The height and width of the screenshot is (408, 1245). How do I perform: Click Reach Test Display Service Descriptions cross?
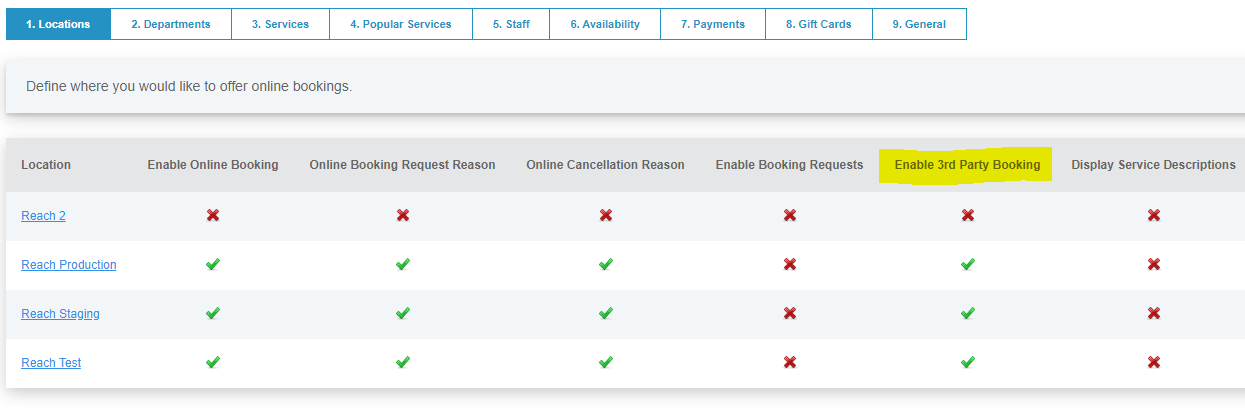(x=1154, y=362)
